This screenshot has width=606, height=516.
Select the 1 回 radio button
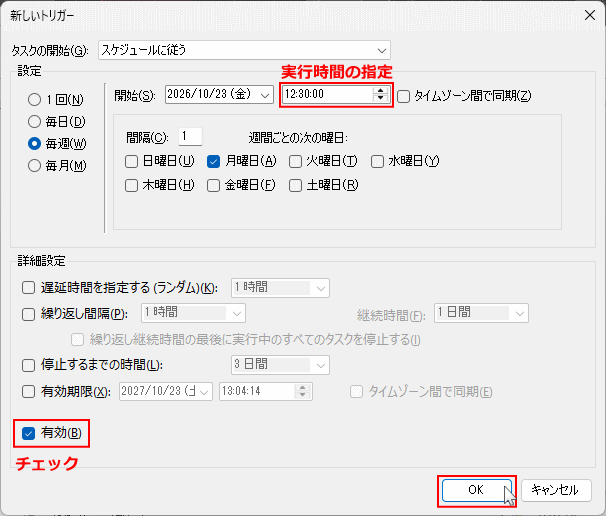pos(34,100)
